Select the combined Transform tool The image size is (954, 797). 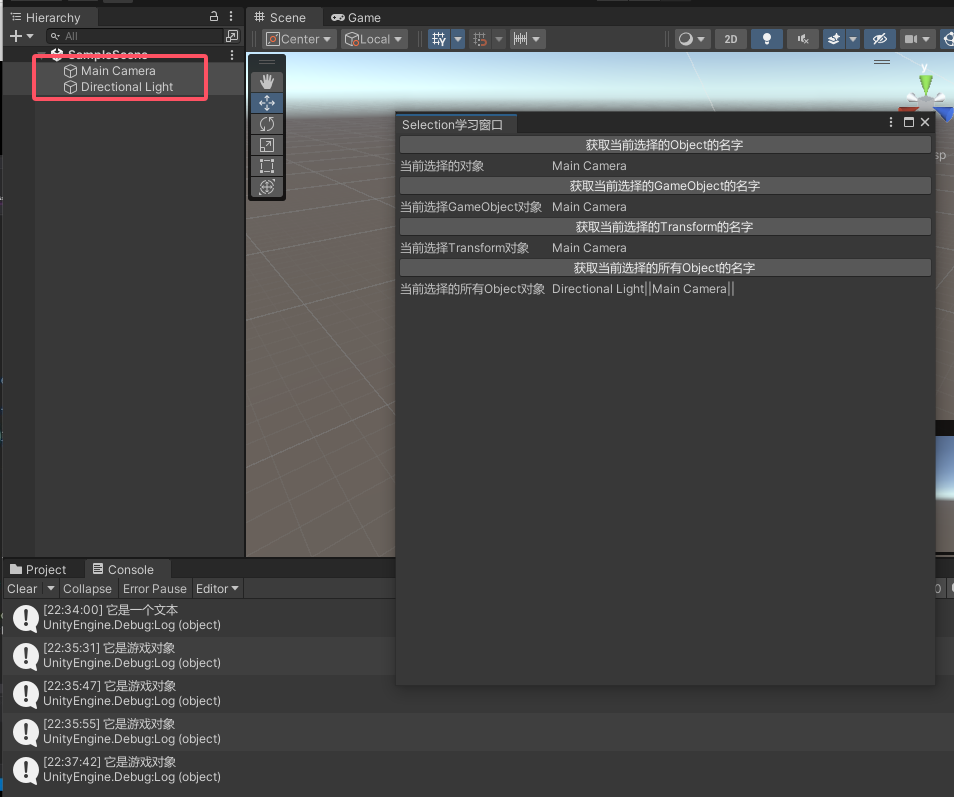(266, 187)
